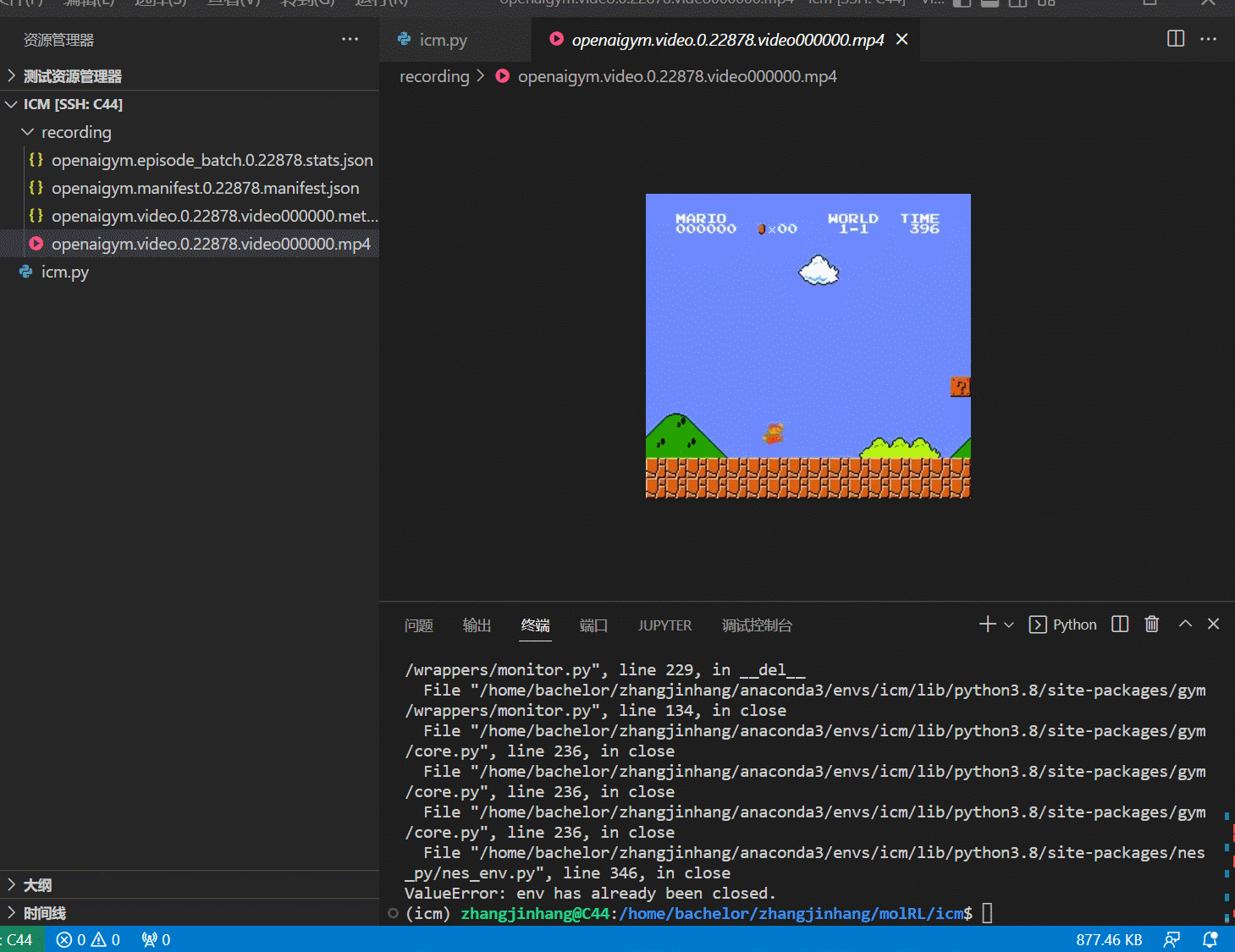
Task: Open openaigym.episode_batch.0.22878.stats.json file
Action: [190, 160]
